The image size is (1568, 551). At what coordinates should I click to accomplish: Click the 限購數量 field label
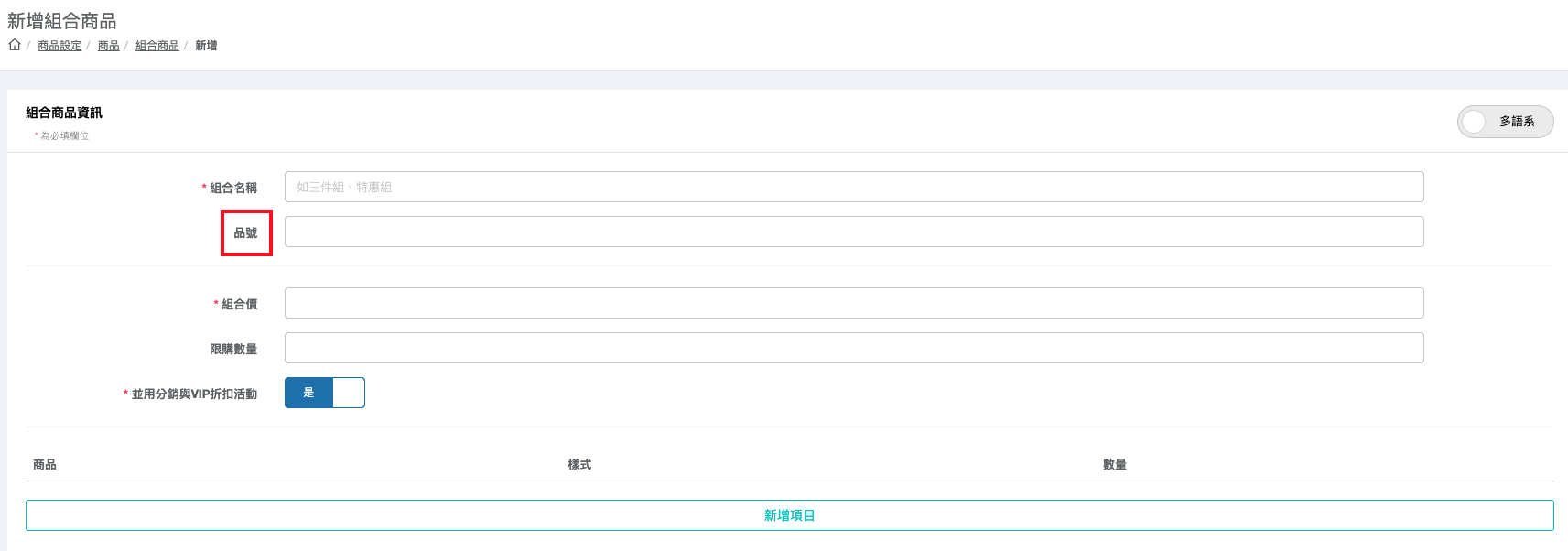point(233,350)
